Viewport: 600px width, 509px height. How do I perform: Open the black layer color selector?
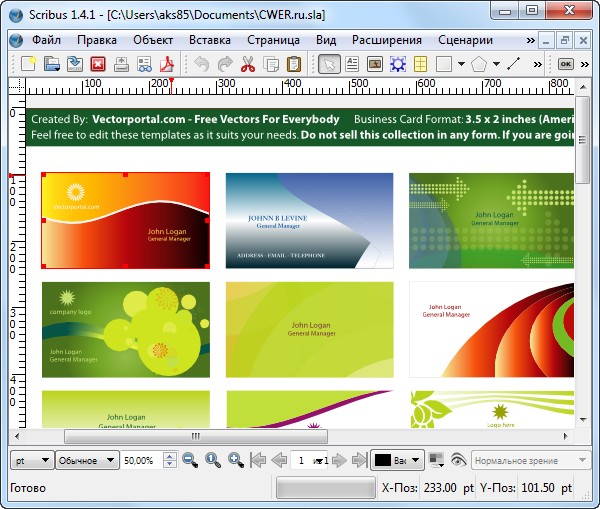(397, 460)
